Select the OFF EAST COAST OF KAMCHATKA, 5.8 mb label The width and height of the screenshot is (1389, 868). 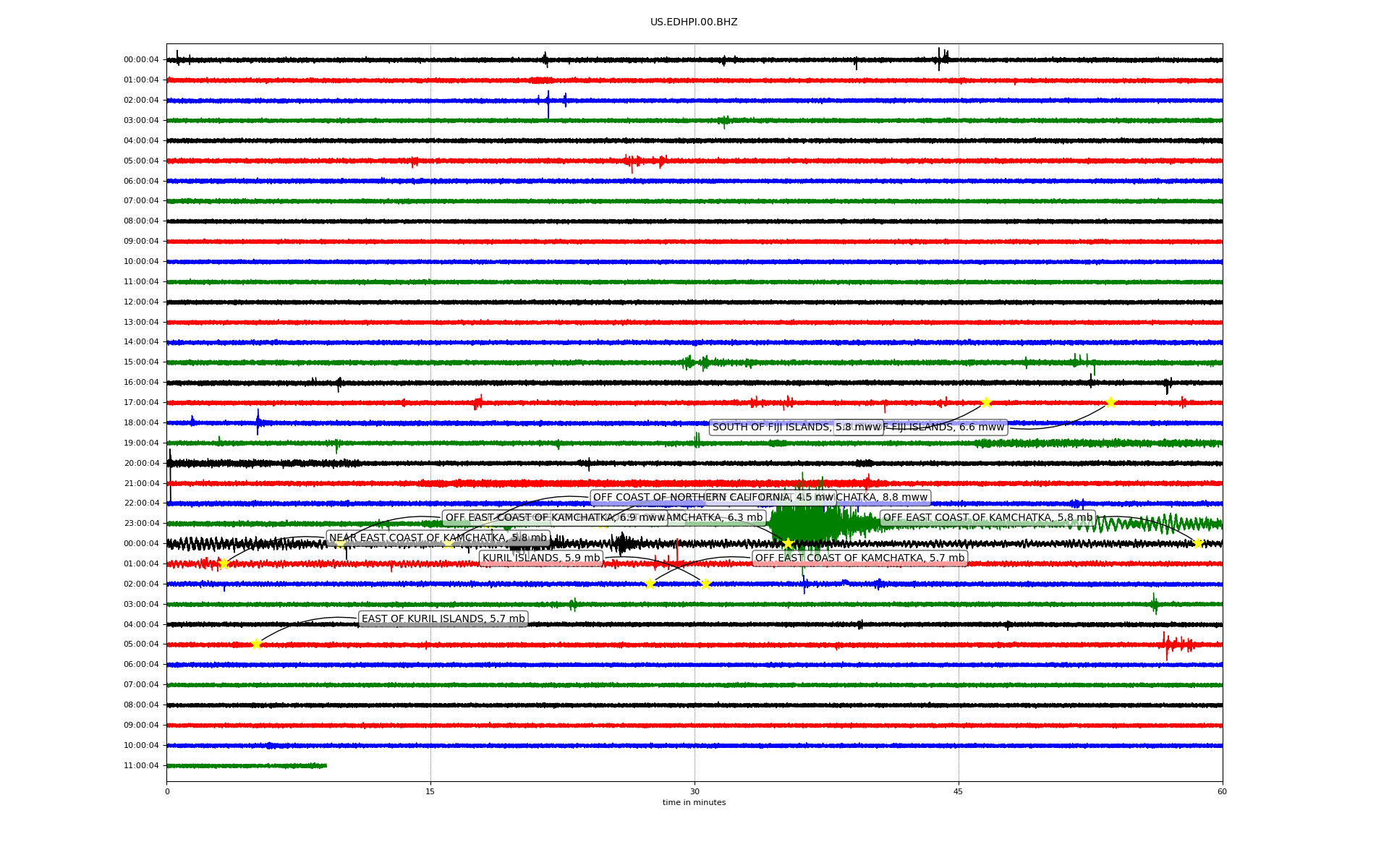pos(987,518)
